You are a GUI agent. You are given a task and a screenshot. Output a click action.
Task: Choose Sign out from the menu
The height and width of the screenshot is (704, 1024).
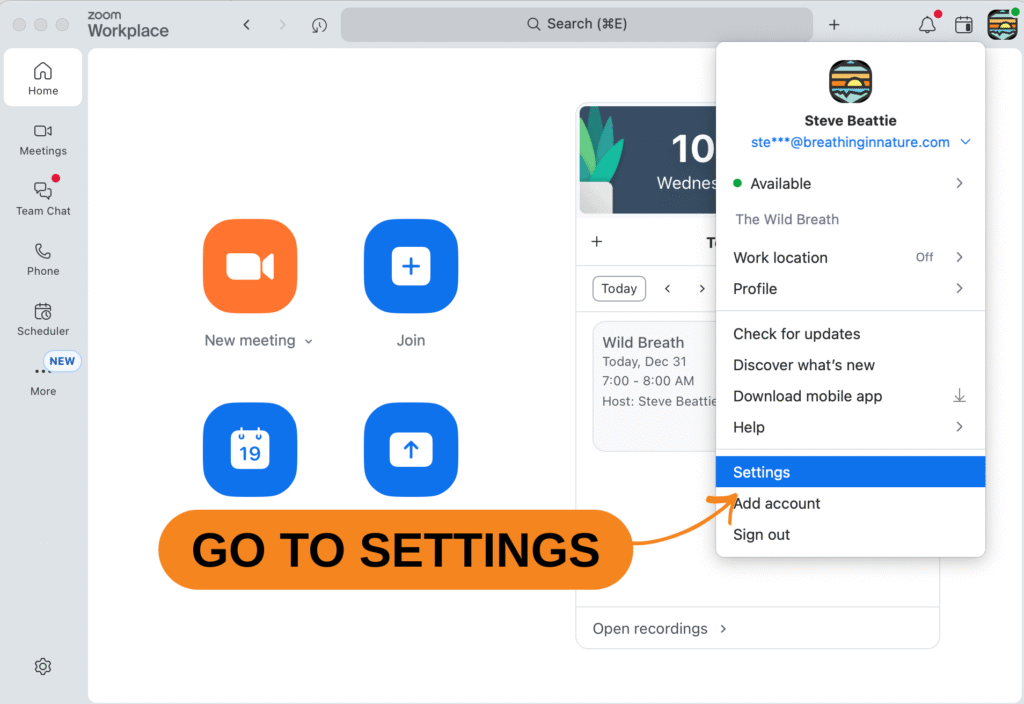pos(762,534)
